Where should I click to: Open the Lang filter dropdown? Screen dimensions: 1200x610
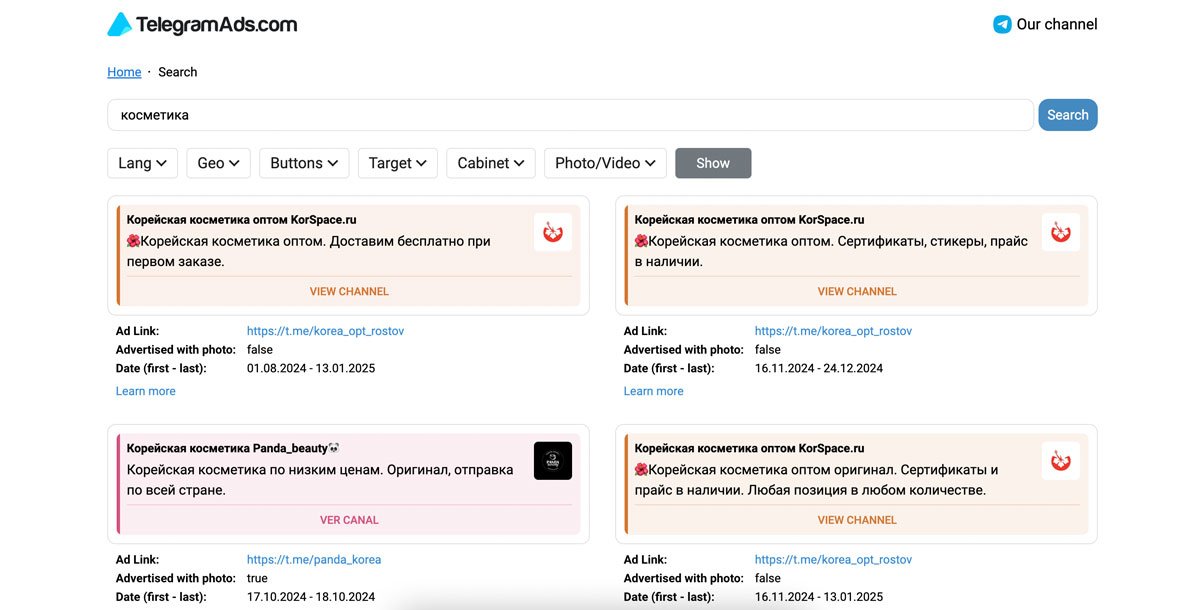[x=142, y=163]
